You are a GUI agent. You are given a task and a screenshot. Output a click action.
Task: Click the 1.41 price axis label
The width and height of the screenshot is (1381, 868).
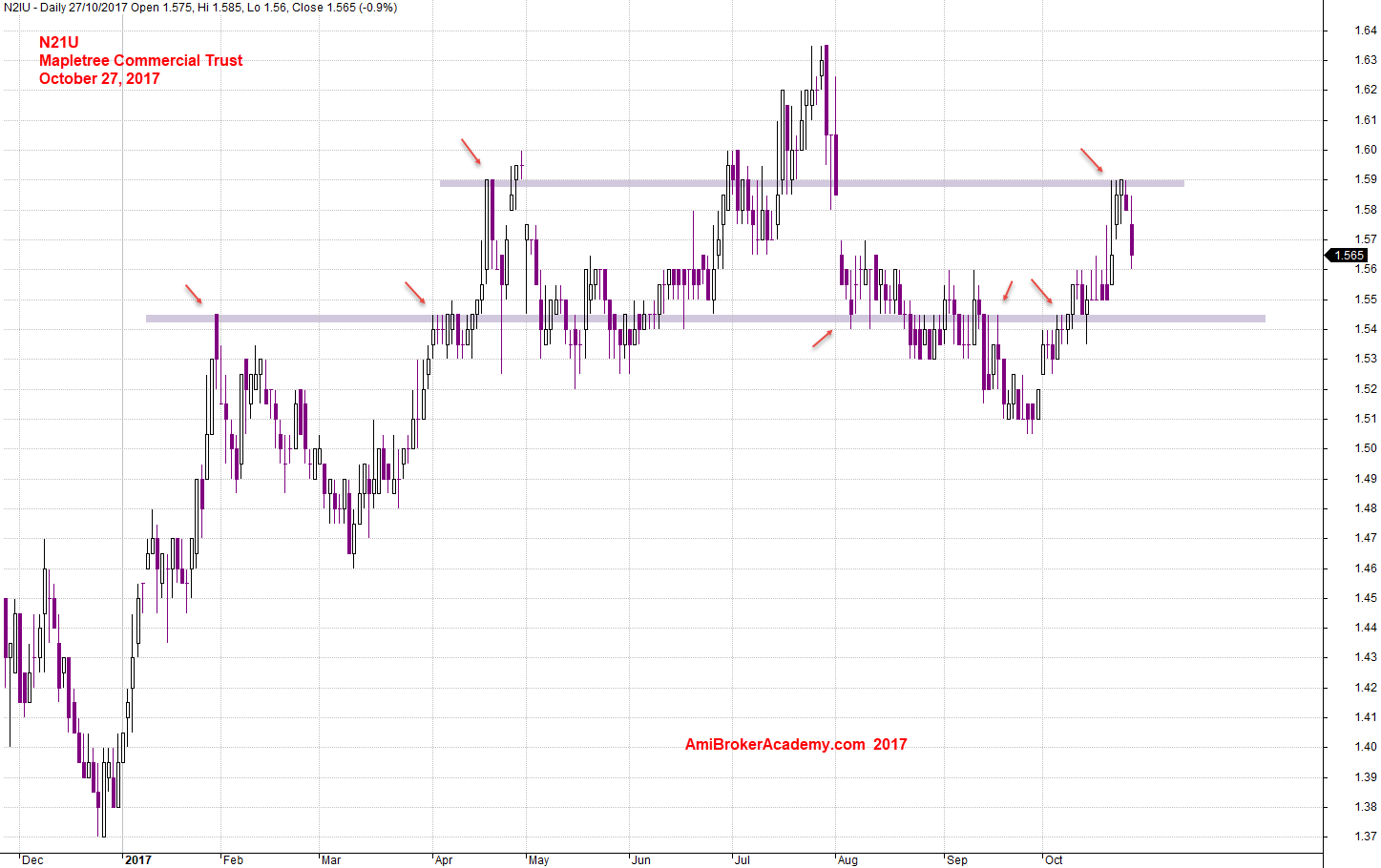[1366, 717]
